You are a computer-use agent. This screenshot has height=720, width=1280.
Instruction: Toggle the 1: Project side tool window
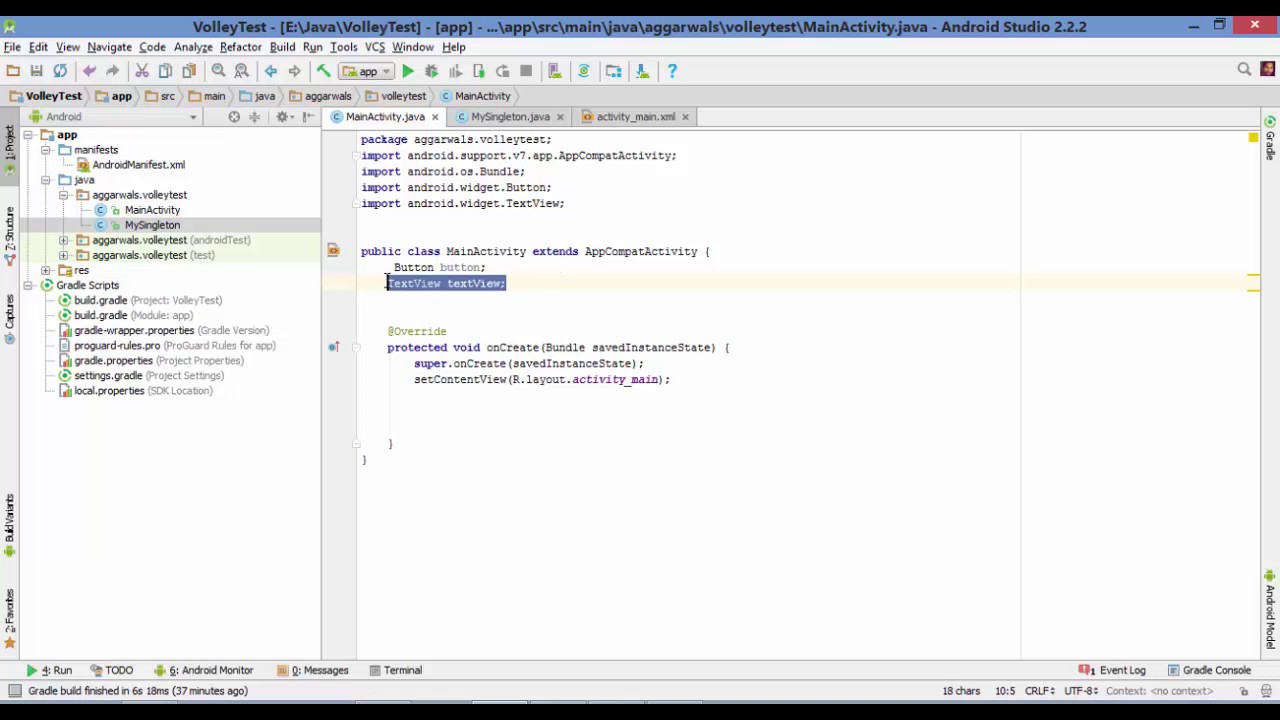pos(9,147)
